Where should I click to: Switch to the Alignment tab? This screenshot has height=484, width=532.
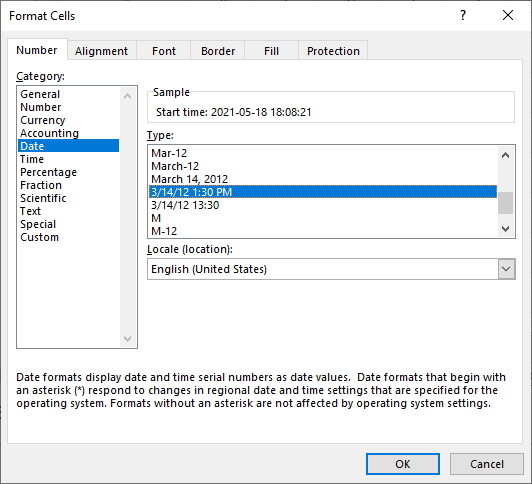(101, 51)
